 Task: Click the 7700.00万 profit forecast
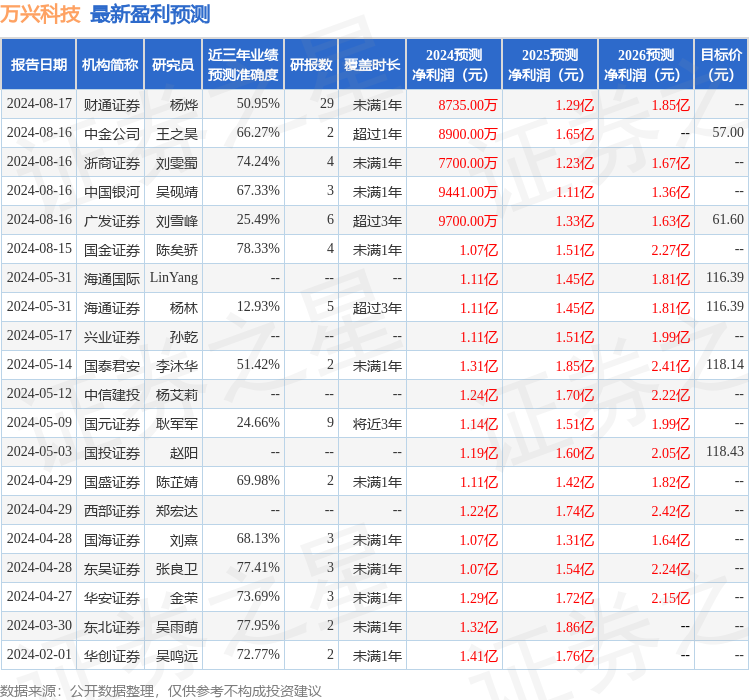[x=468, y=163]
